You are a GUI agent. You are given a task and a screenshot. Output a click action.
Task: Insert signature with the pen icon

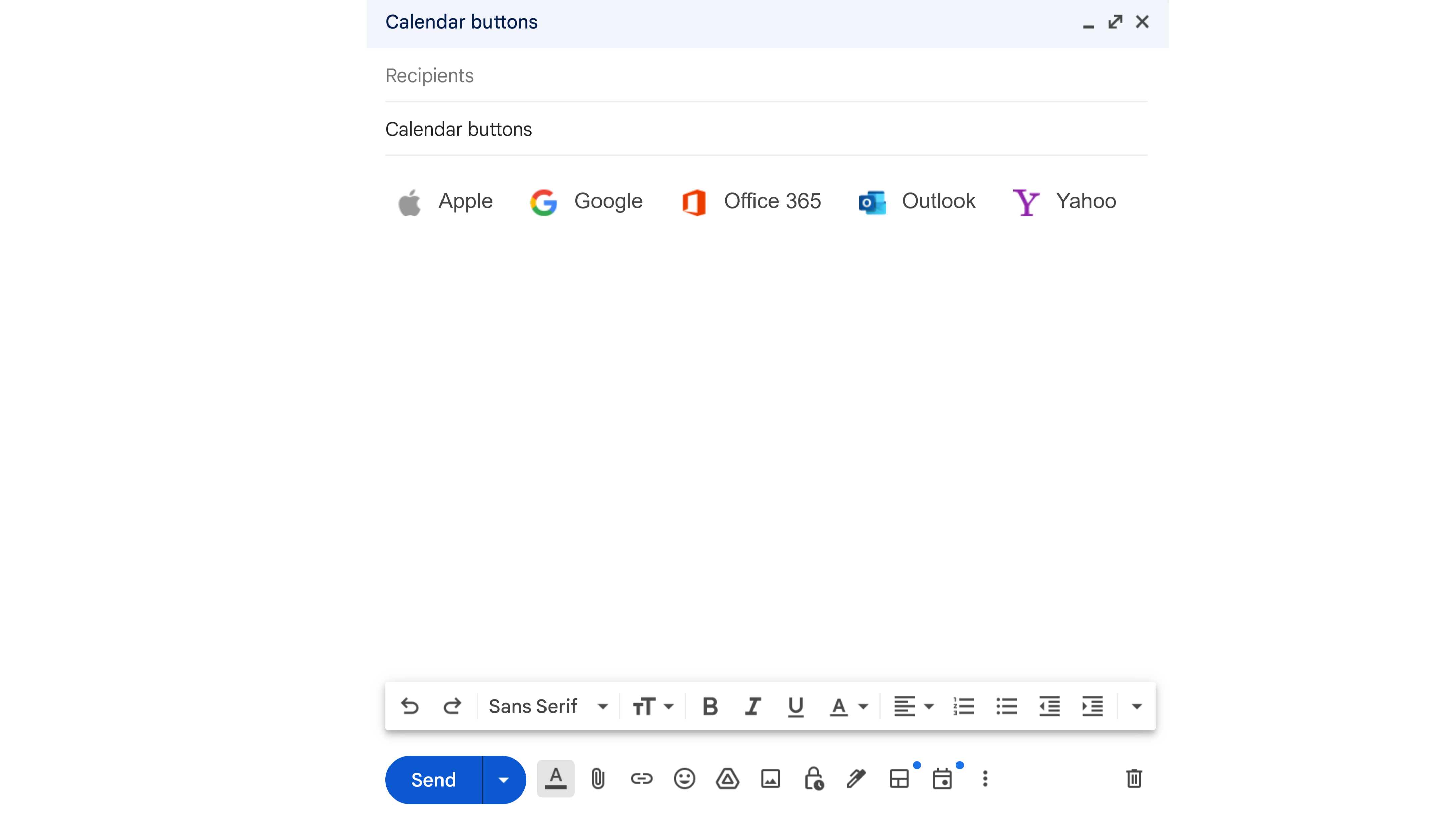856,779
